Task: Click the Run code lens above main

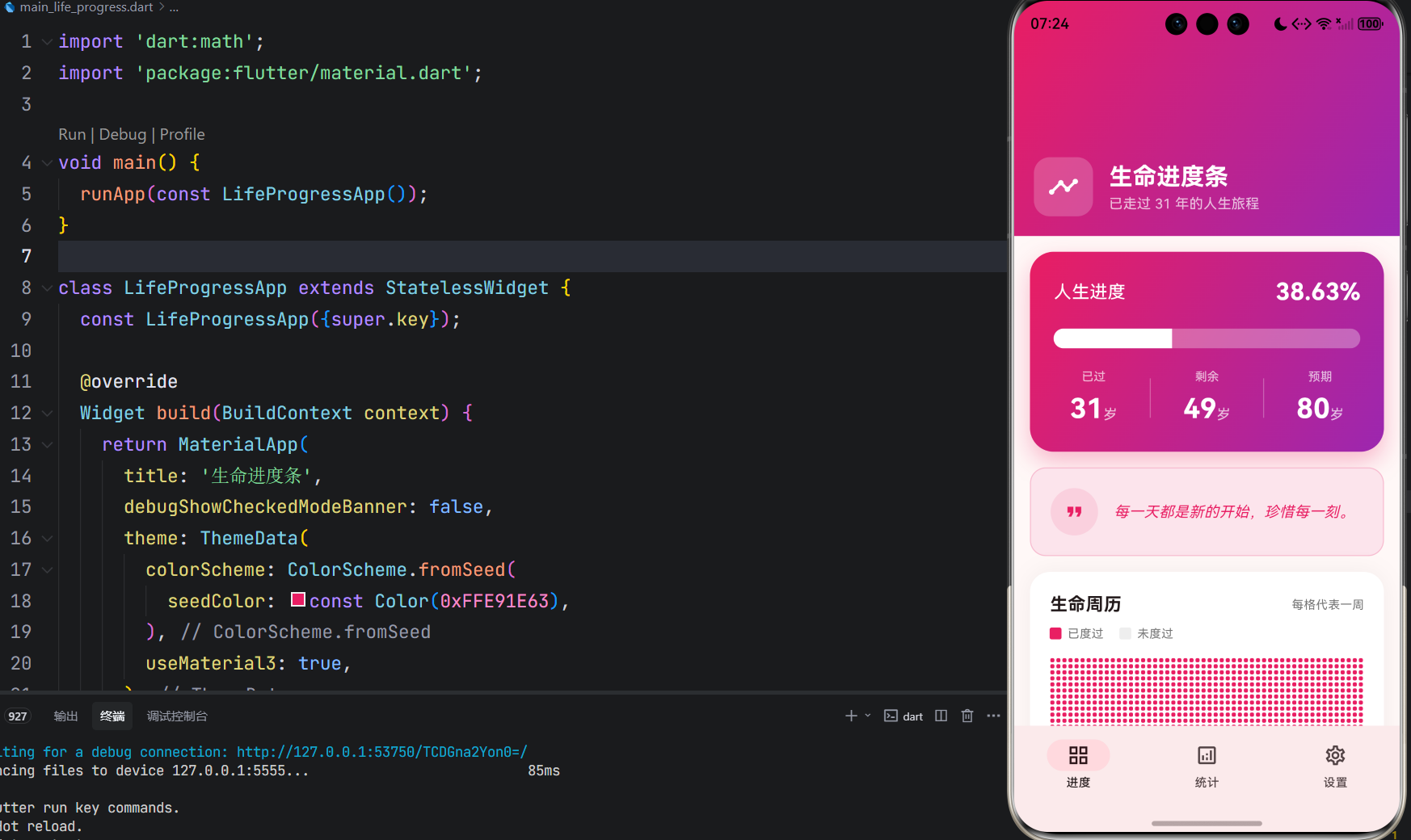Action: (x=72, y=134)
